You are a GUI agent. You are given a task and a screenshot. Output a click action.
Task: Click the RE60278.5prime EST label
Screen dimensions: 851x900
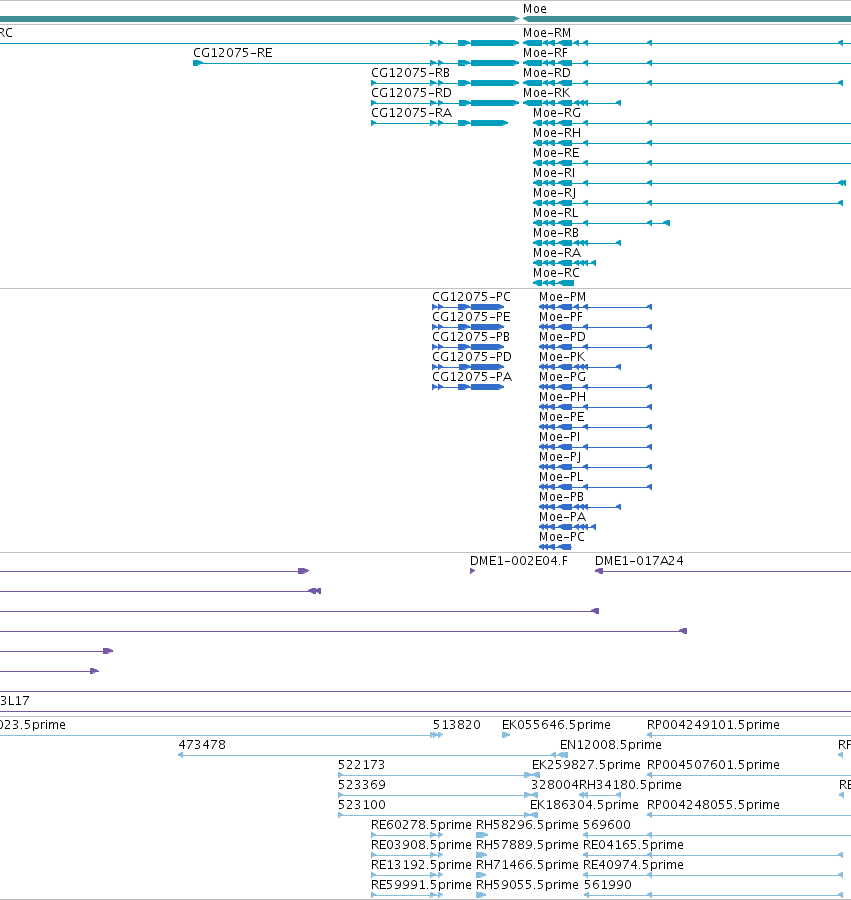coord(421,825)
